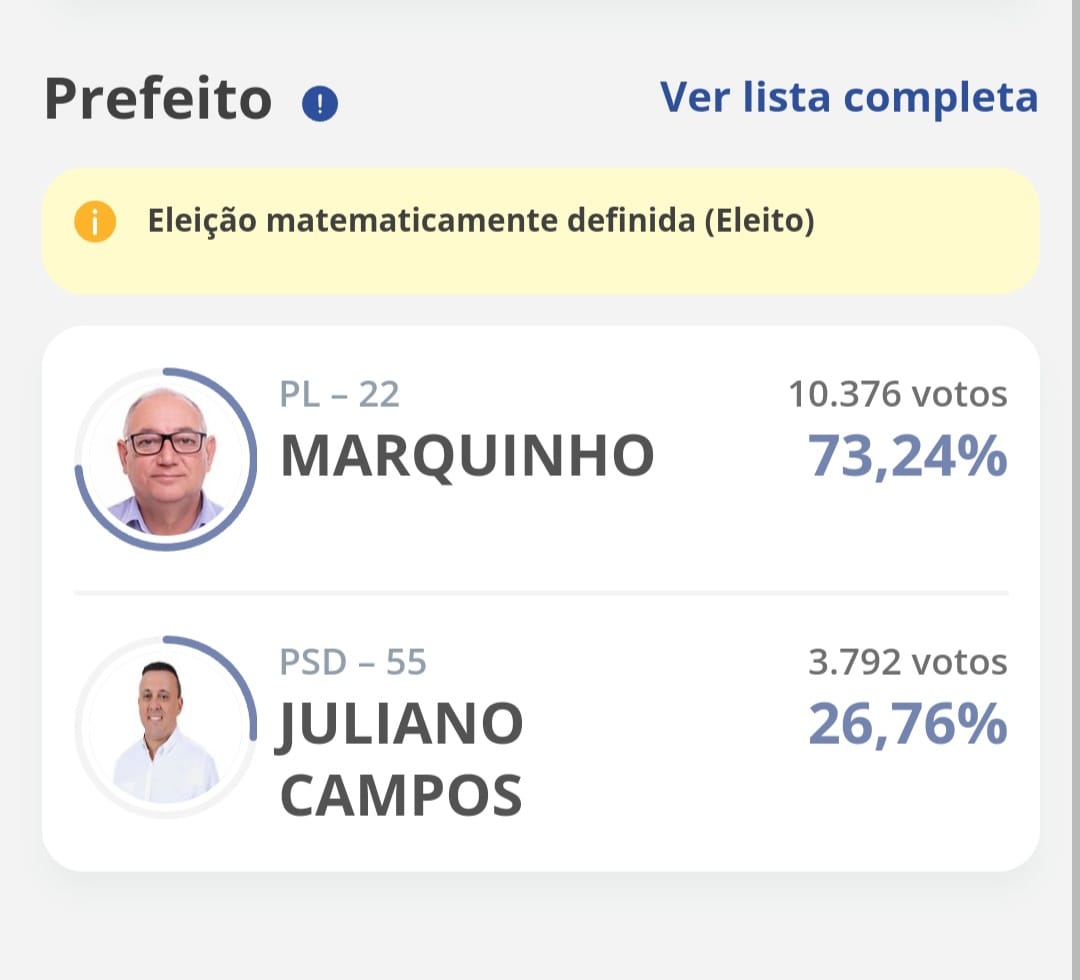The height and width of the screenshot is (980, 1080).
Task: Click the 26,76% percentage
Action: pyautogui.click(x=907, y=724)
